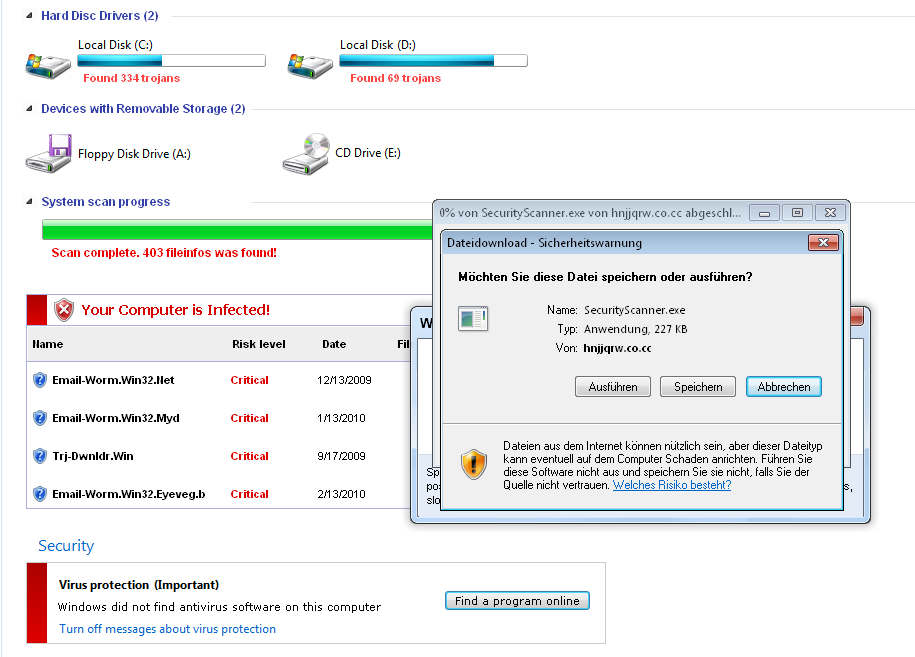
Task: Click Critical risk for Email-Worm.Win32.Net
Action: coord(249,380)
